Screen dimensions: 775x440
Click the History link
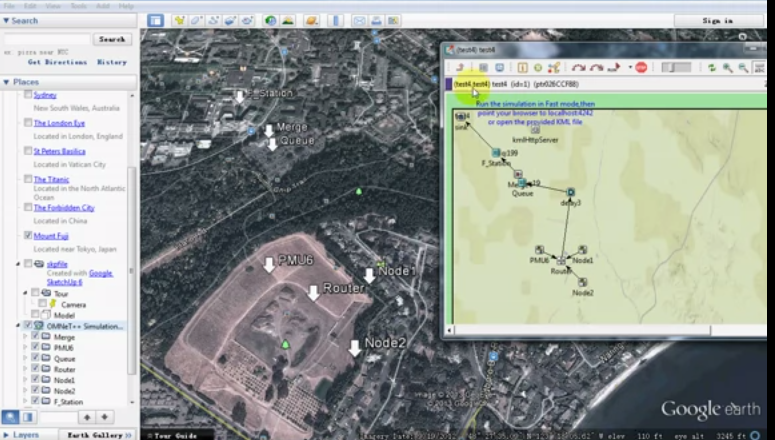point(112,62)
